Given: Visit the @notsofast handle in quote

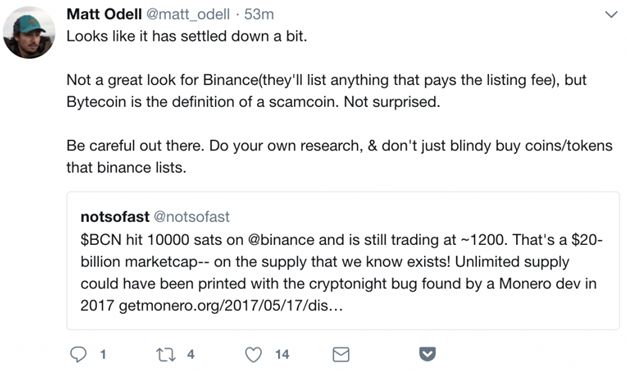Looking at the screenshot, I should pyautogui.click(x=192, y=217).
